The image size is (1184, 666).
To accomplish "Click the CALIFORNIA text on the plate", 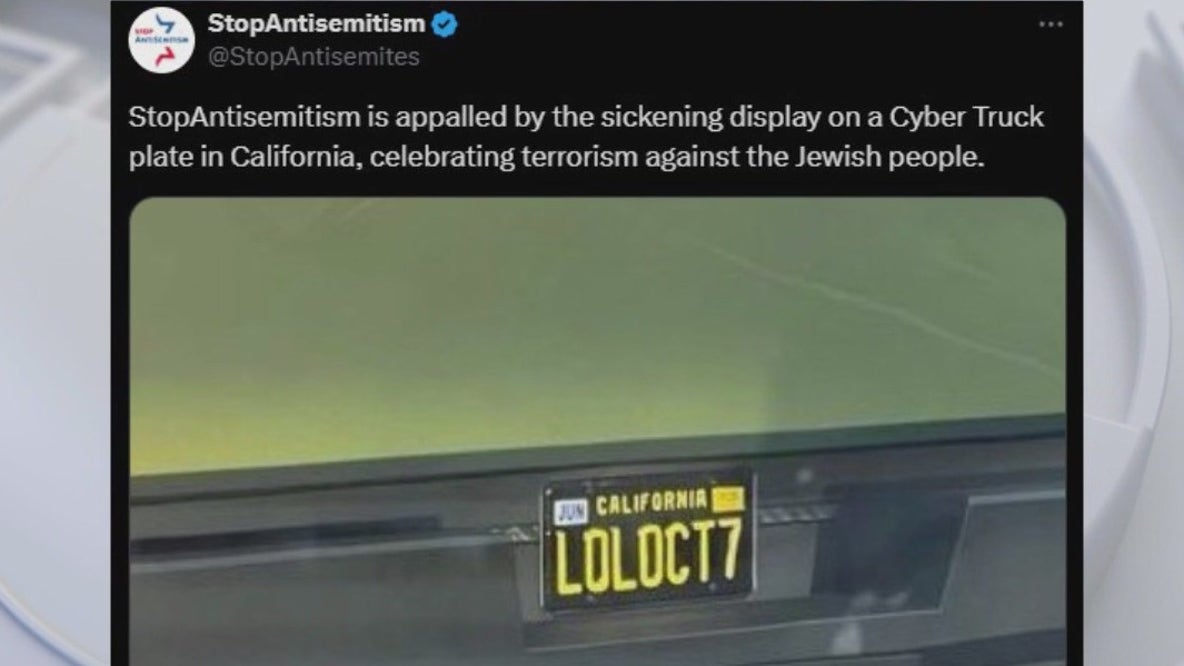I will click(651, 503).
